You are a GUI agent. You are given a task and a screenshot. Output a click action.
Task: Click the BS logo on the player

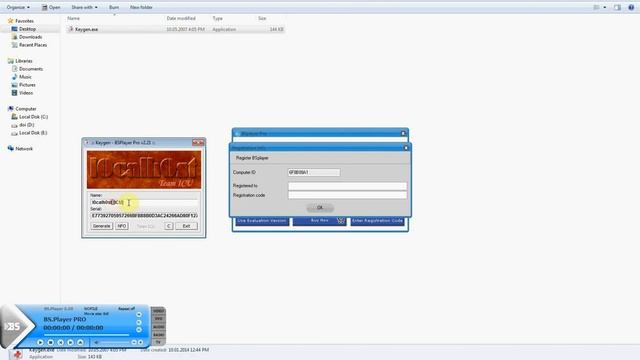point(13,326)
